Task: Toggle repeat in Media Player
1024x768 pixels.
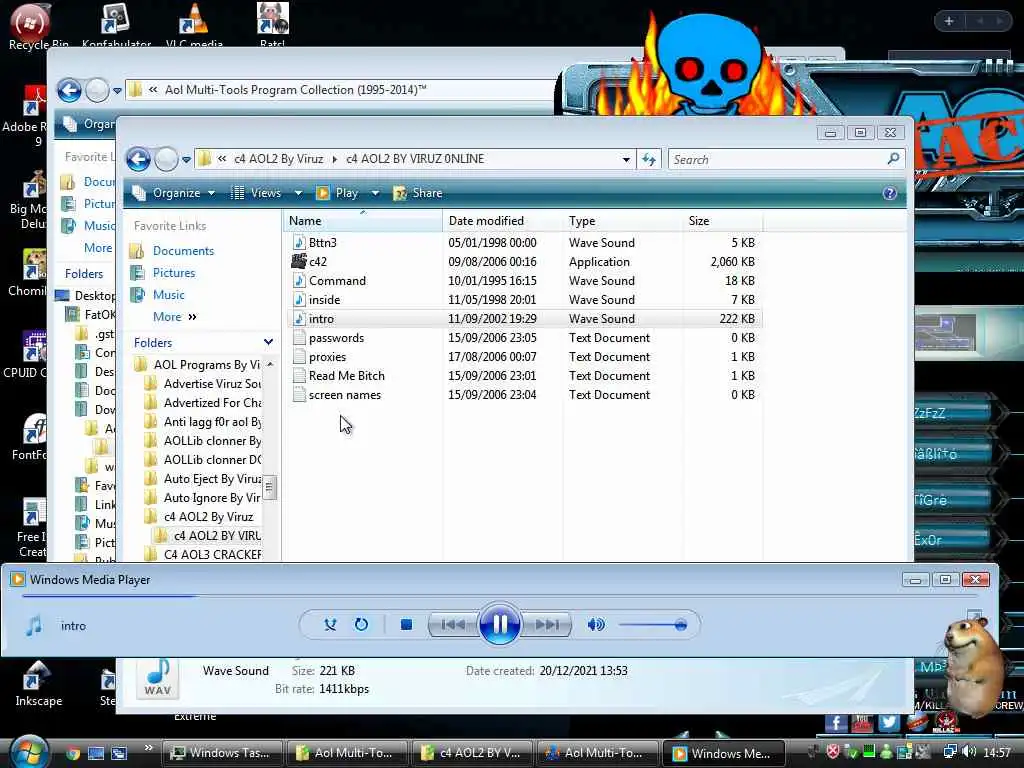Action: pyautogui.click(x=361, y=625)
